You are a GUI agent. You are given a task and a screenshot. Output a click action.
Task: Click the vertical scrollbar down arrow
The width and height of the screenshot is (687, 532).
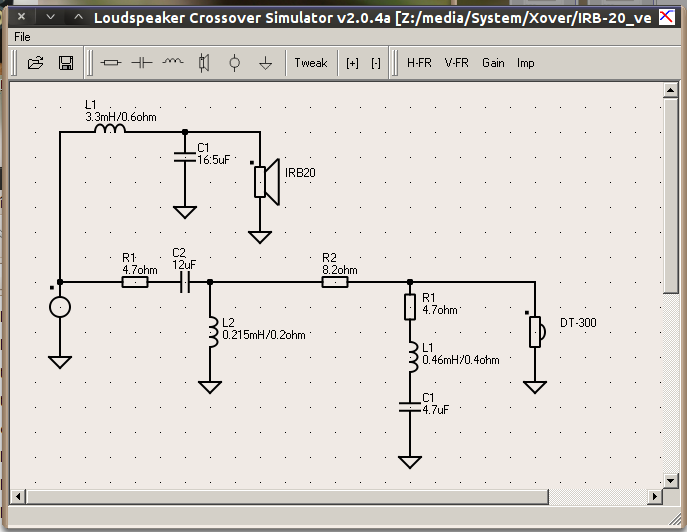(671, 480)
